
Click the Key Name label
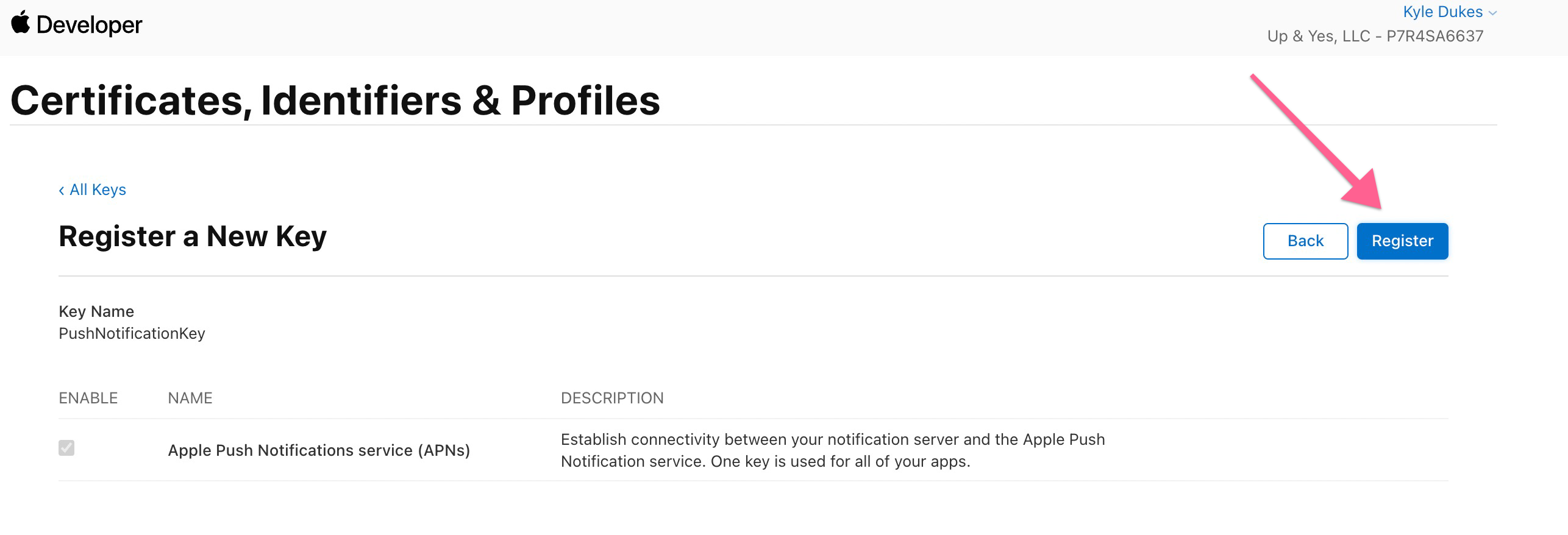tap(96, 311)
